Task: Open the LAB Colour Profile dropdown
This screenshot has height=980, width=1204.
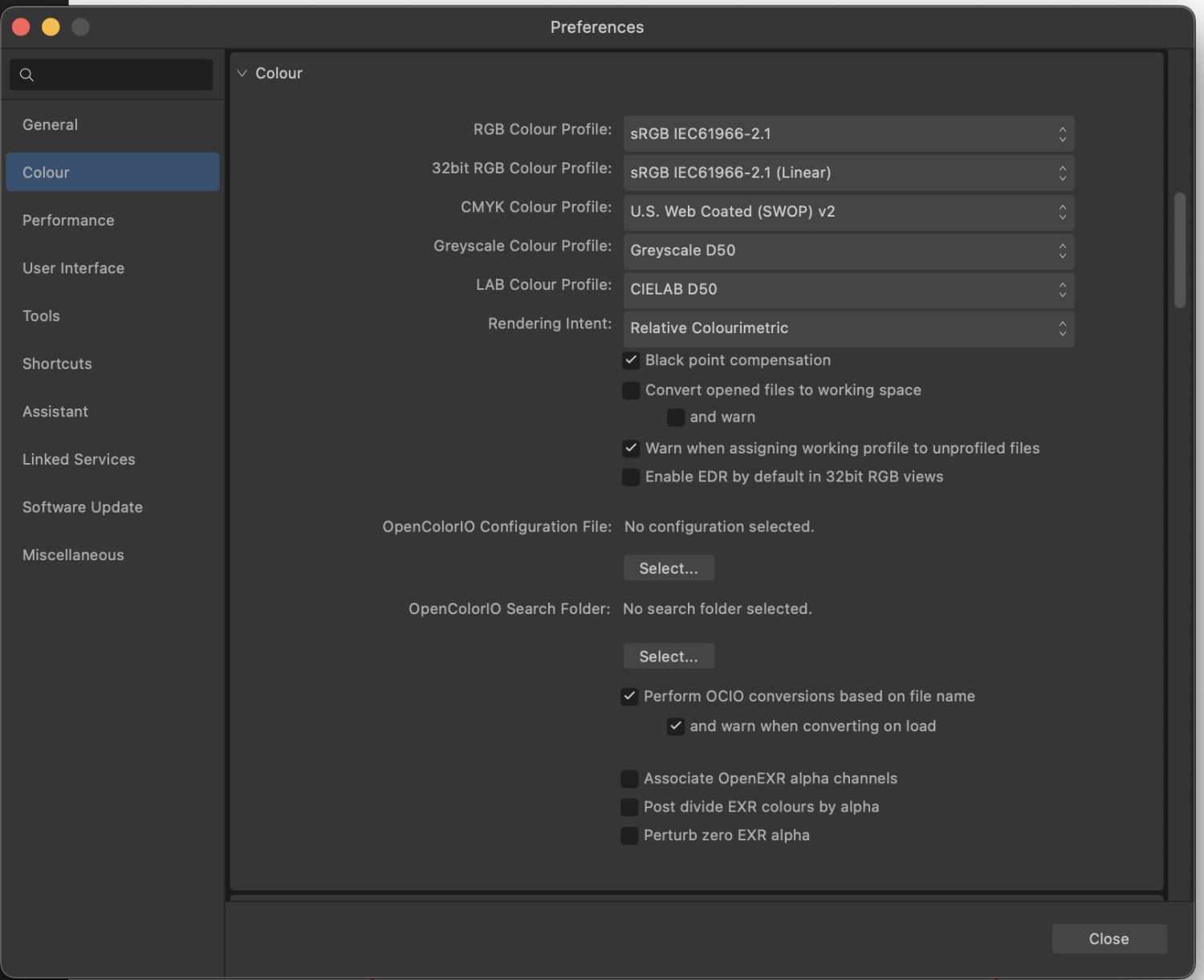Action: point(848,289)
